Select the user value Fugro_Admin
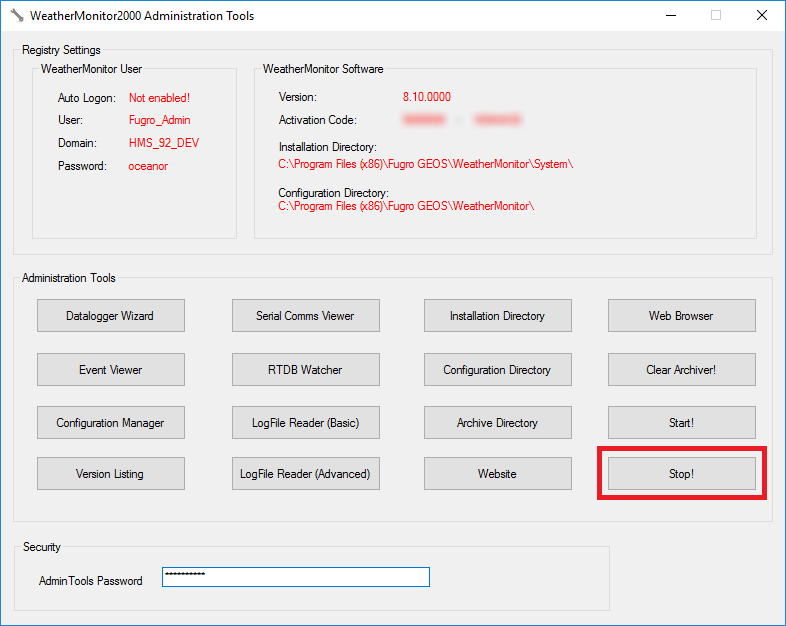 159,120
